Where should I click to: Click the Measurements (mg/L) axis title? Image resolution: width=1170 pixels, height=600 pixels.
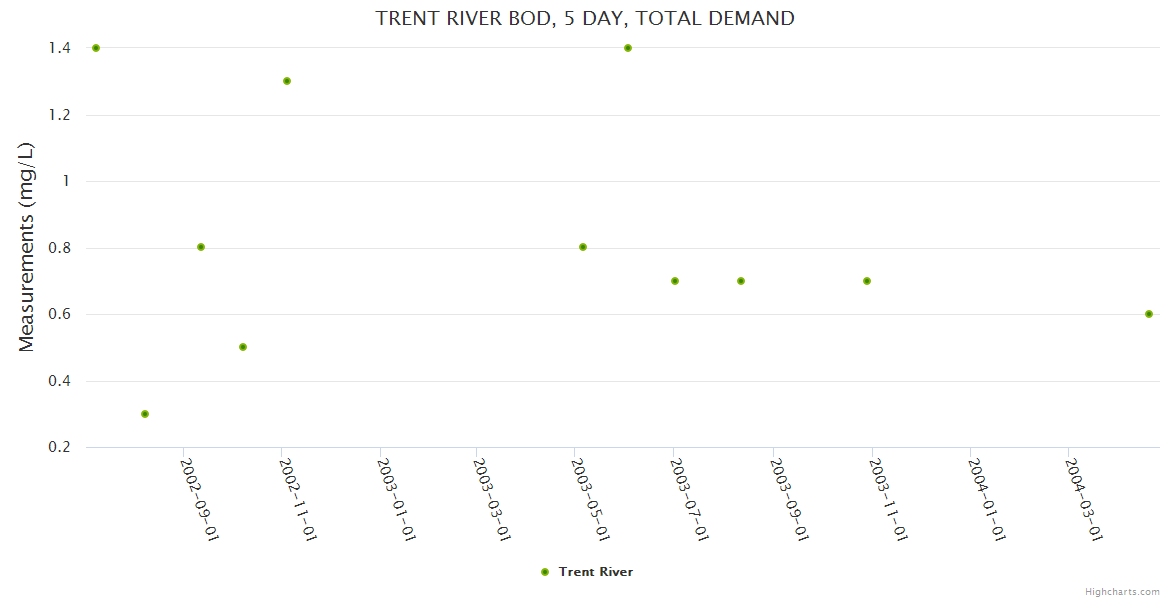click(x=27, y=247)
